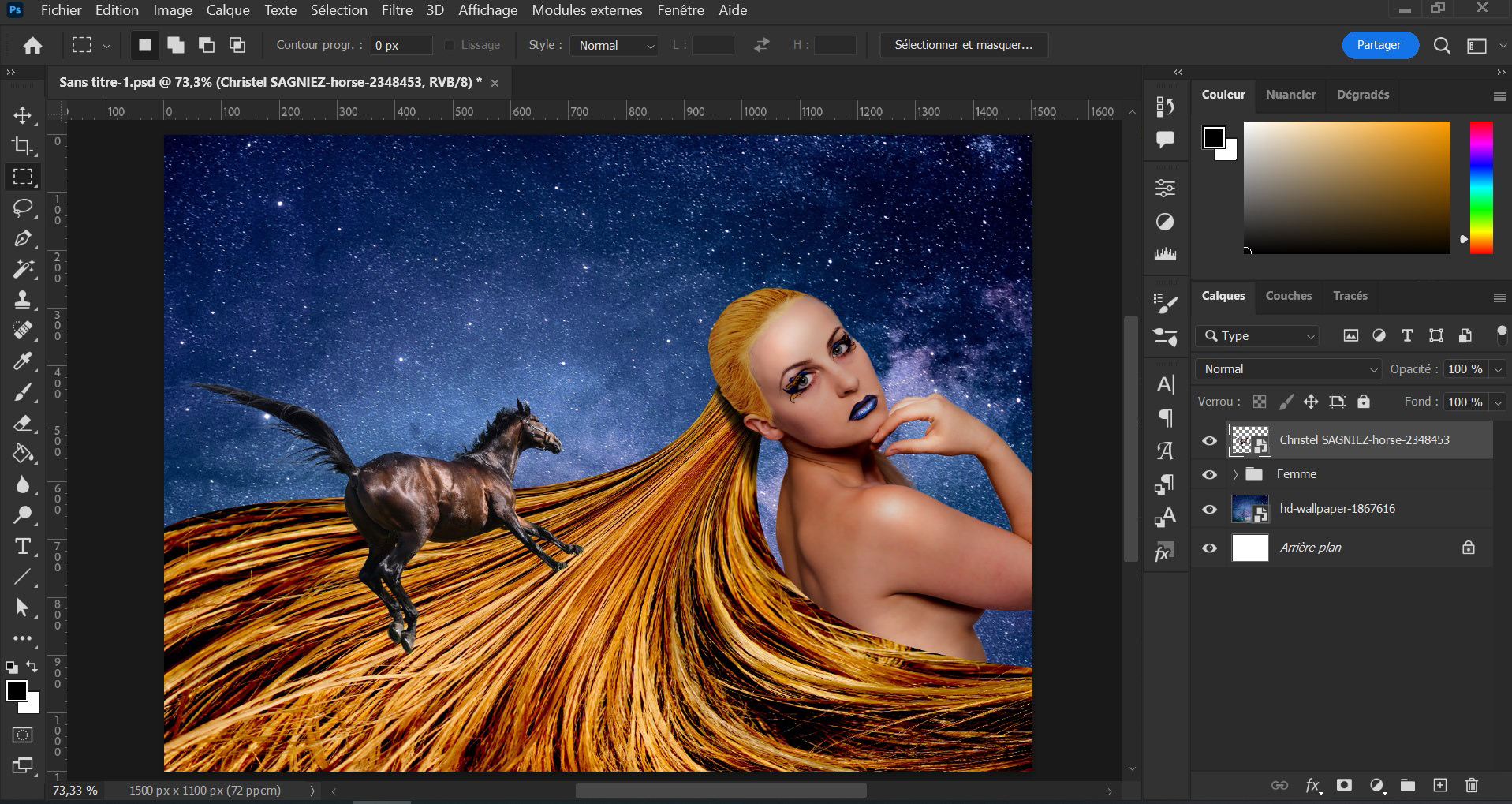Viewport: 1512px width, 804px height.
Task: Open the layer blend mode Normal dropdown
Action: click(x=1289, y=369)
